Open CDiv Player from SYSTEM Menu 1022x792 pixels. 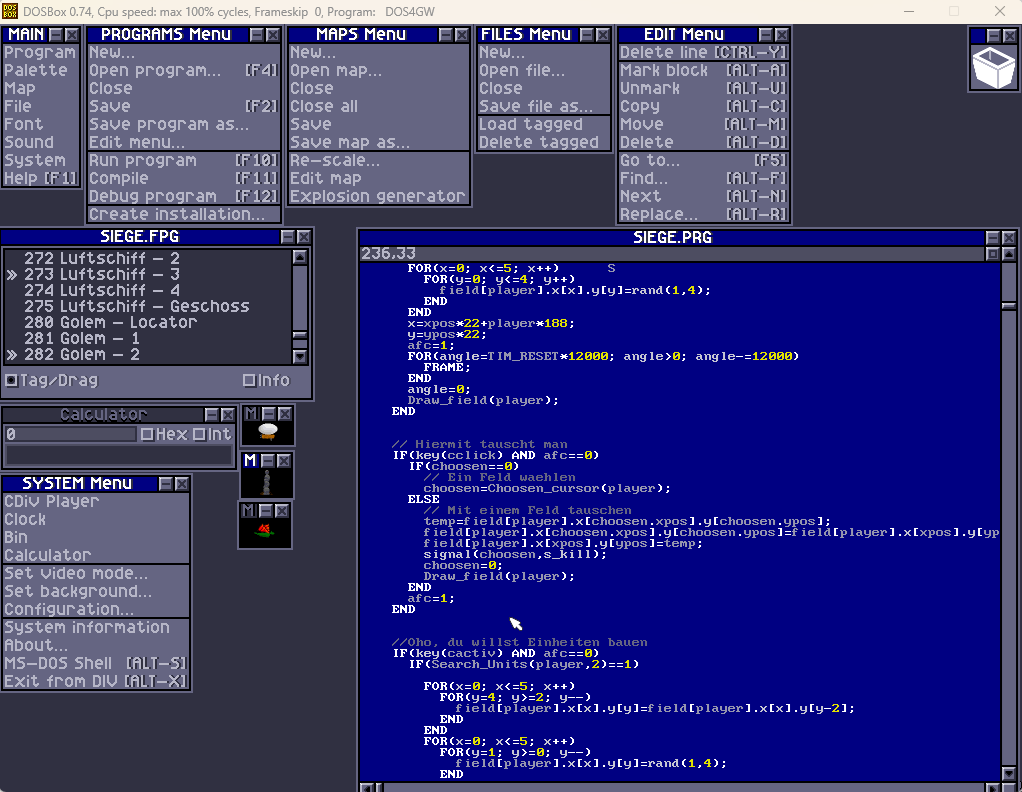(x=96, y=501)
